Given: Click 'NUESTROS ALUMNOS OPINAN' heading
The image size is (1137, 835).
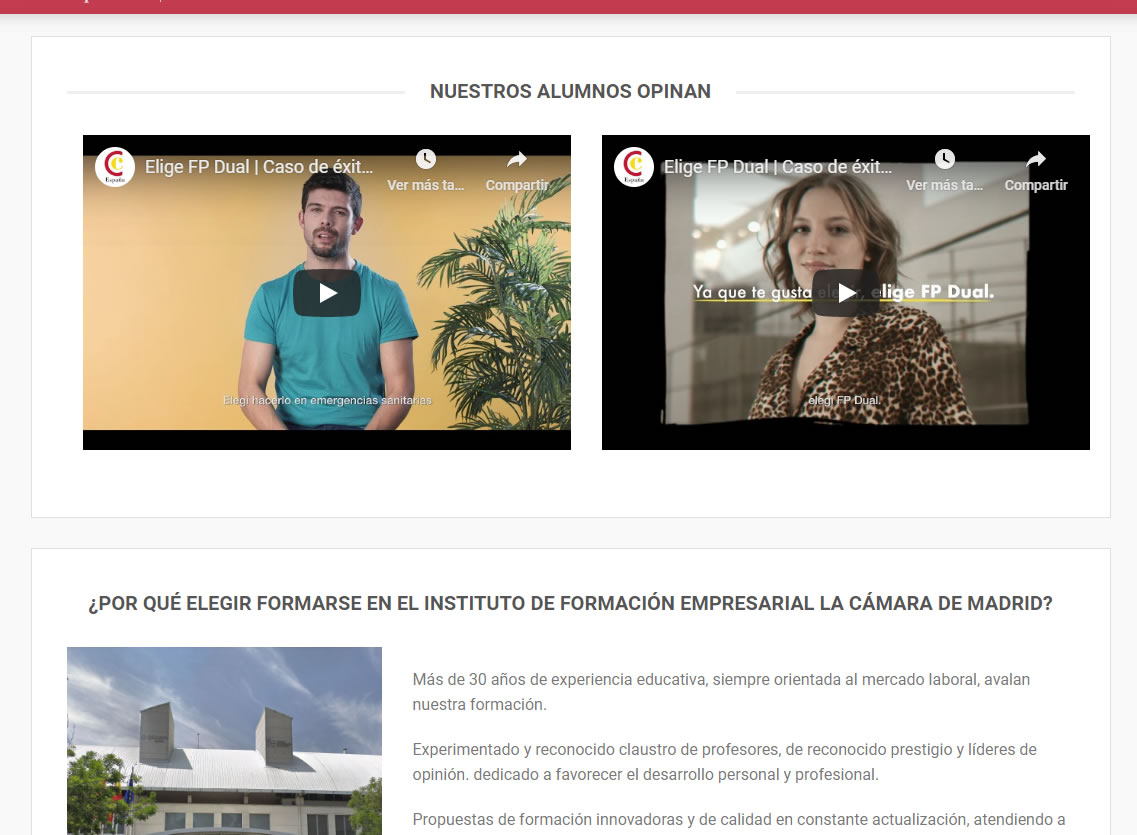Looking at the screenshot, I should (x=570, y=91).
